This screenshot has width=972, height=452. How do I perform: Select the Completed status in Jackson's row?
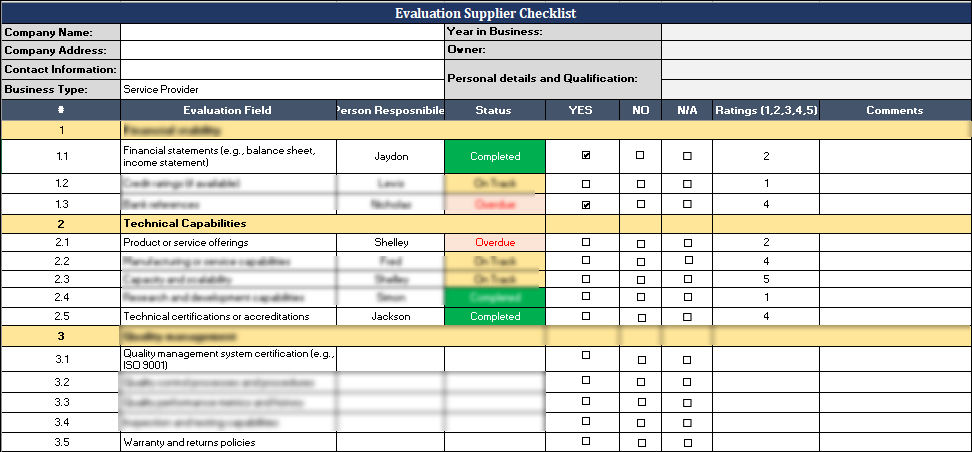[x=495, y=316]
